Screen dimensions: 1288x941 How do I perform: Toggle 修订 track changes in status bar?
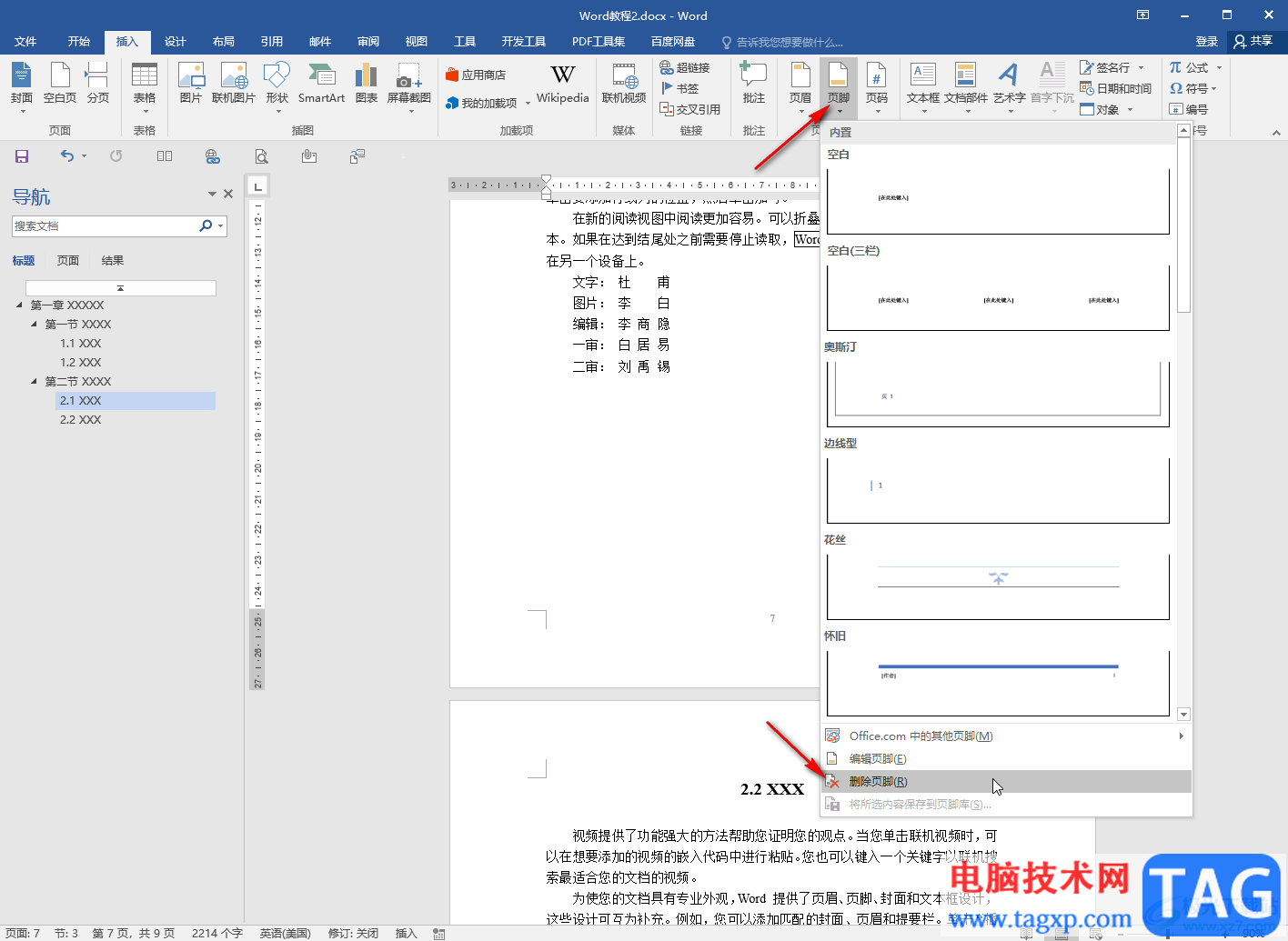point(354,934)
